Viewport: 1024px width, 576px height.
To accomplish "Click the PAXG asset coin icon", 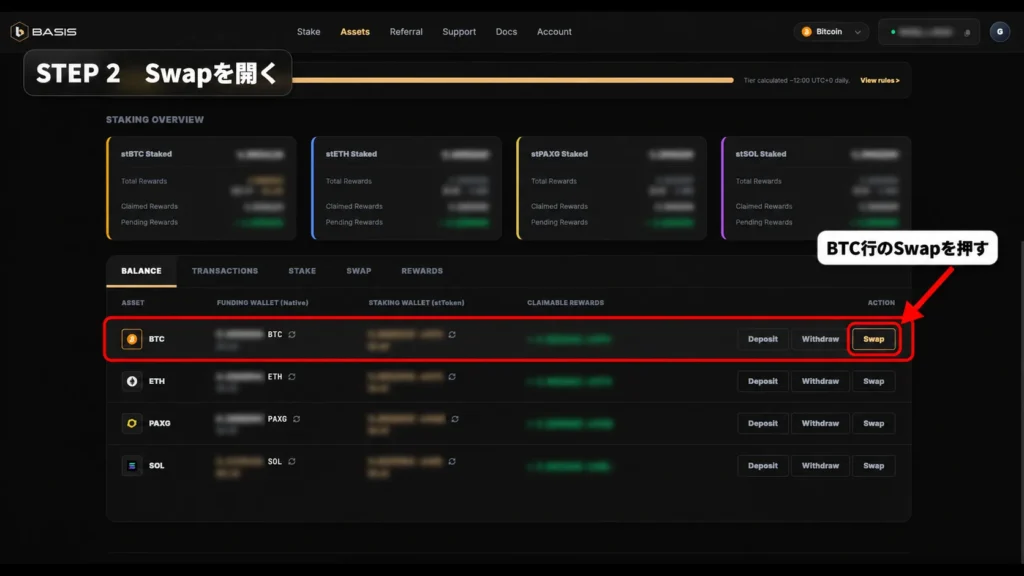I will [x=132, y=423].
